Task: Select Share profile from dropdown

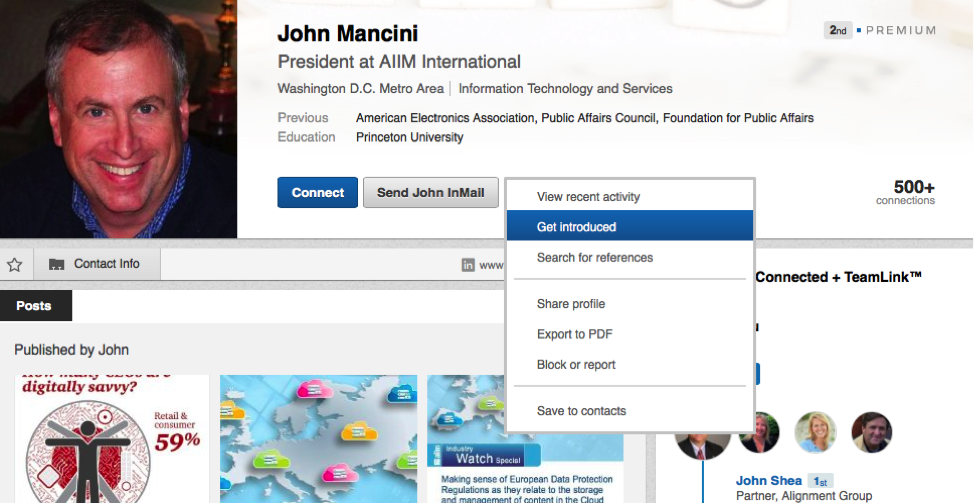Action: (630, 303)
